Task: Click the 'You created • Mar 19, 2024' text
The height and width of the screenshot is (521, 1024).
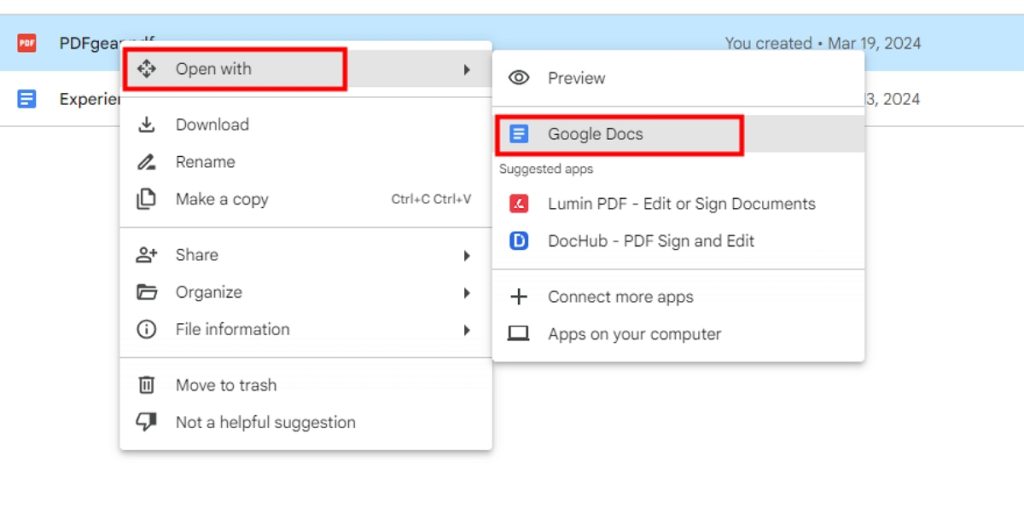Action: coord(823,43)
